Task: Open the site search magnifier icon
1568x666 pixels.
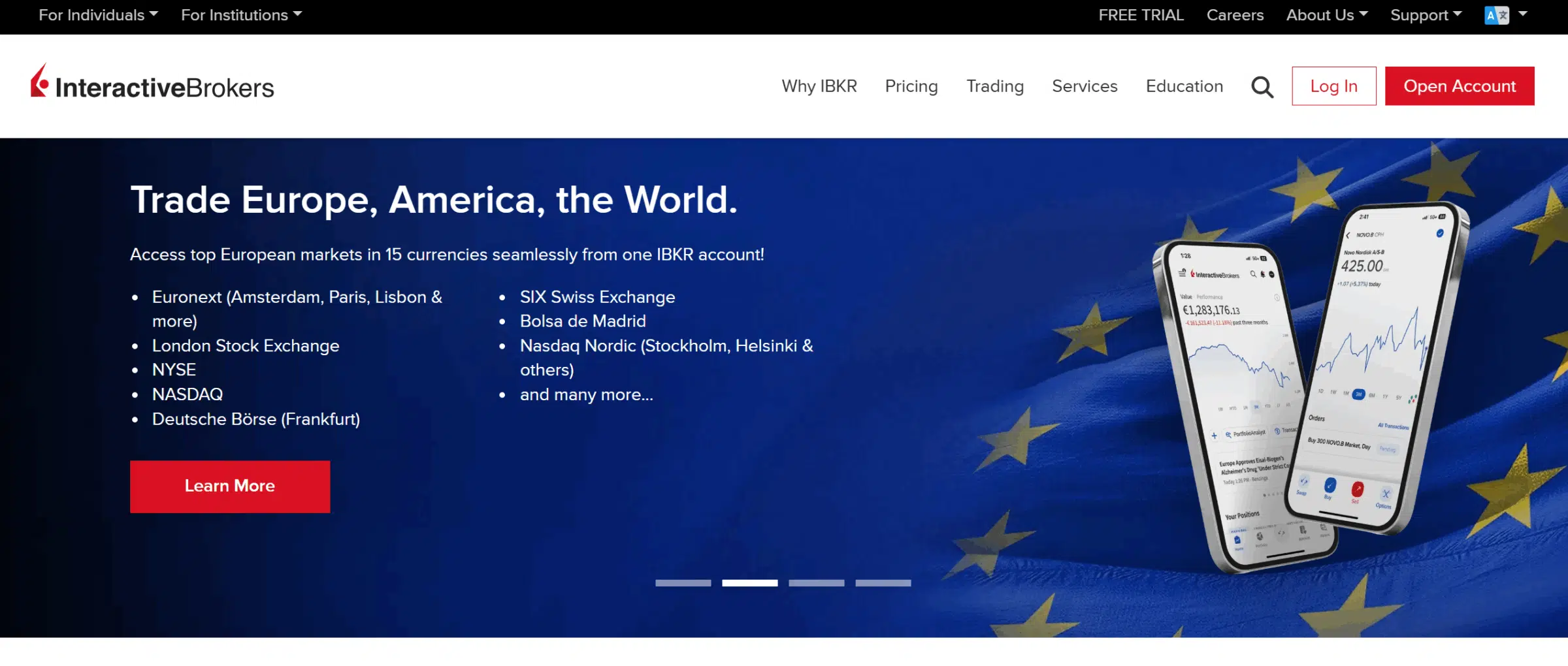Action: (1262, 87)
